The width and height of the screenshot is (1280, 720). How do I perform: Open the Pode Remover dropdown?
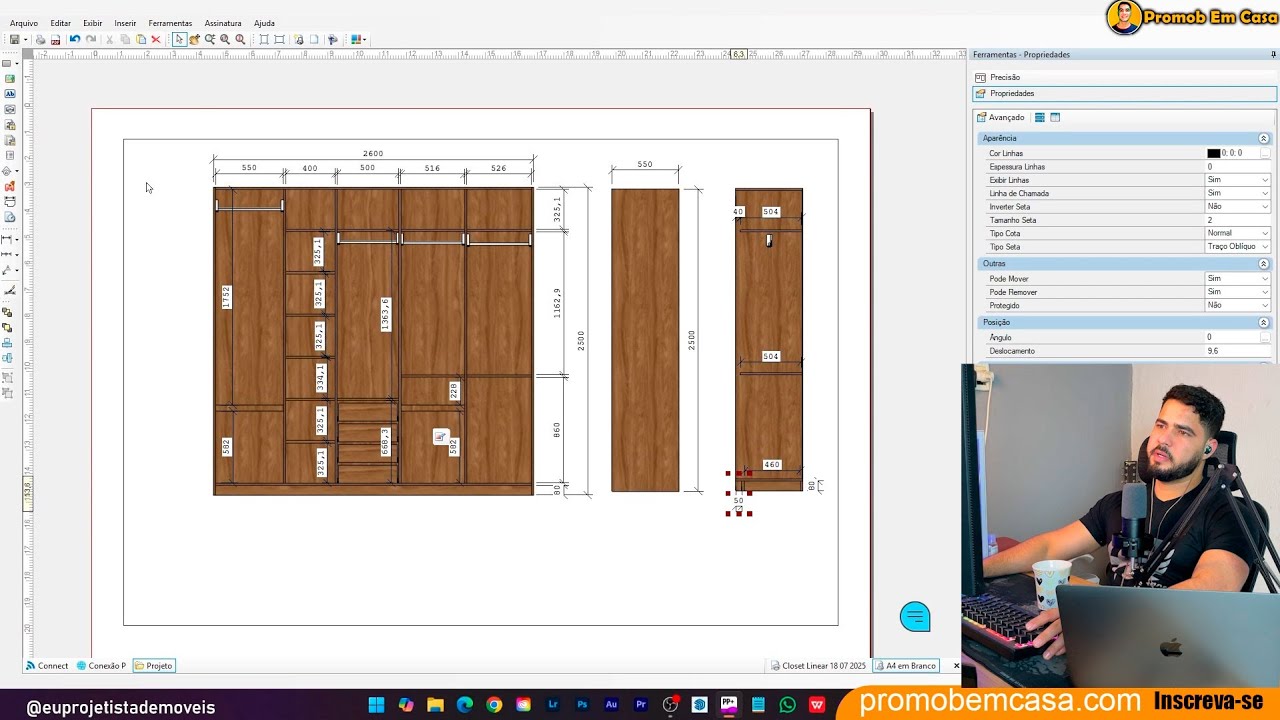1265,292
